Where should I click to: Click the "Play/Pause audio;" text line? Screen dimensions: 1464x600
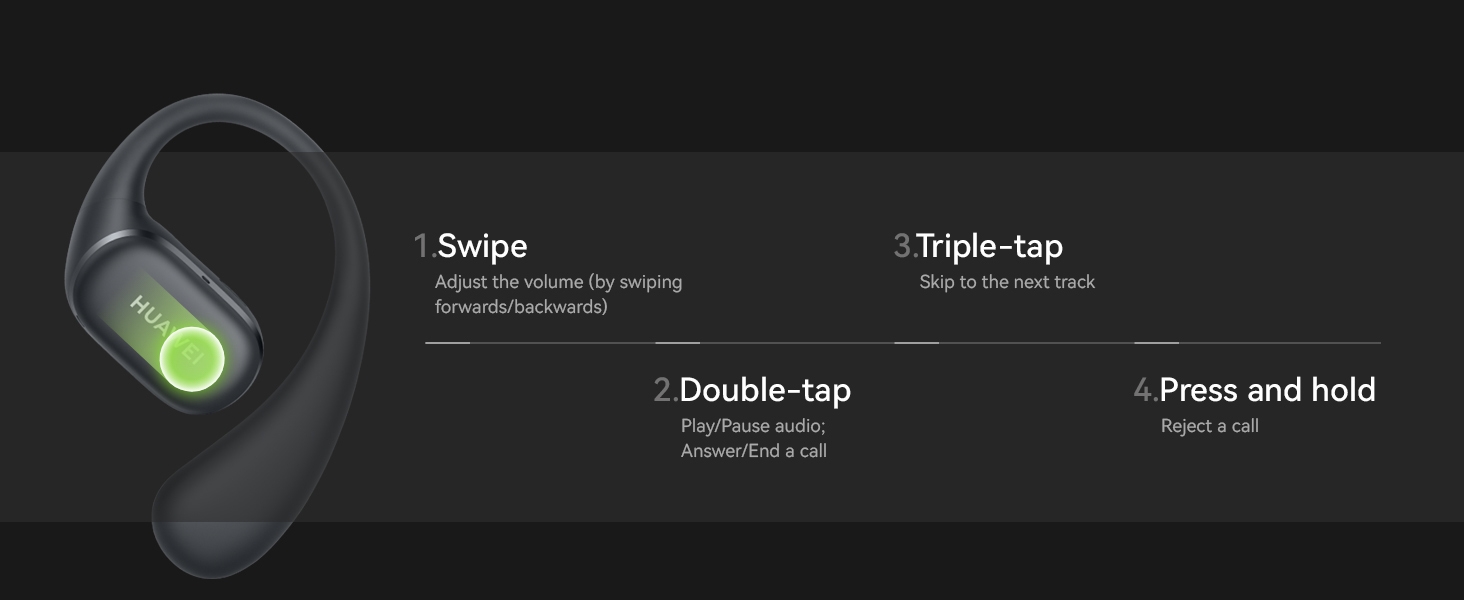[x=753, y=426]
